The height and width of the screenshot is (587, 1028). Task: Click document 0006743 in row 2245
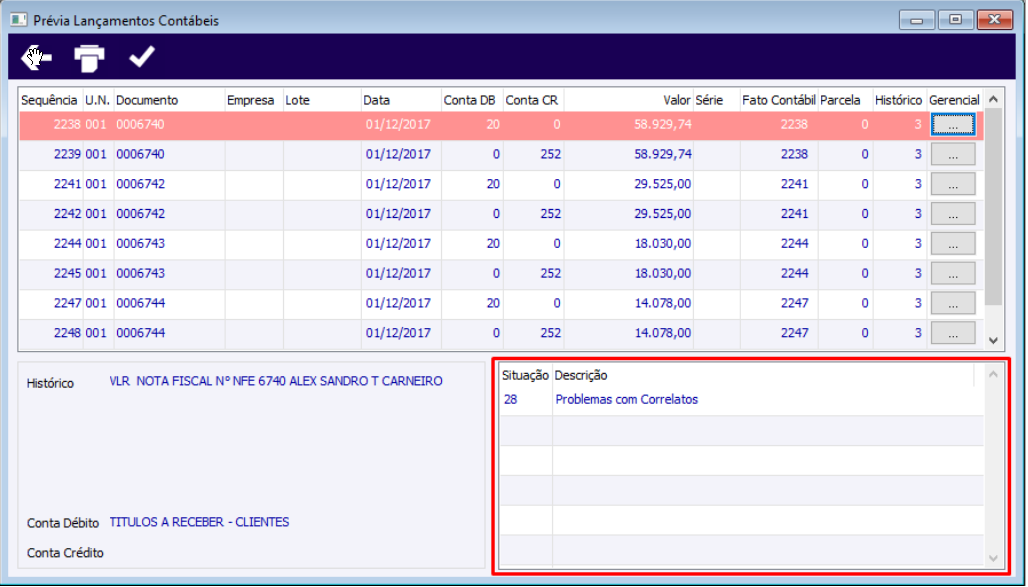pyautogui.click(x=140, y=273)
